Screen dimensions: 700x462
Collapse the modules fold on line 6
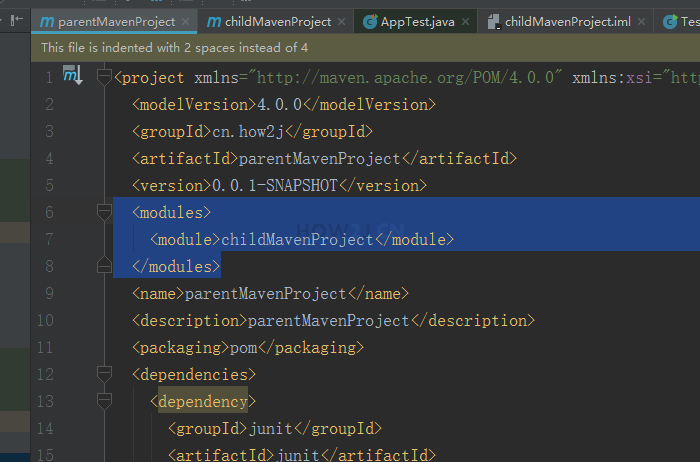point(104,212)
